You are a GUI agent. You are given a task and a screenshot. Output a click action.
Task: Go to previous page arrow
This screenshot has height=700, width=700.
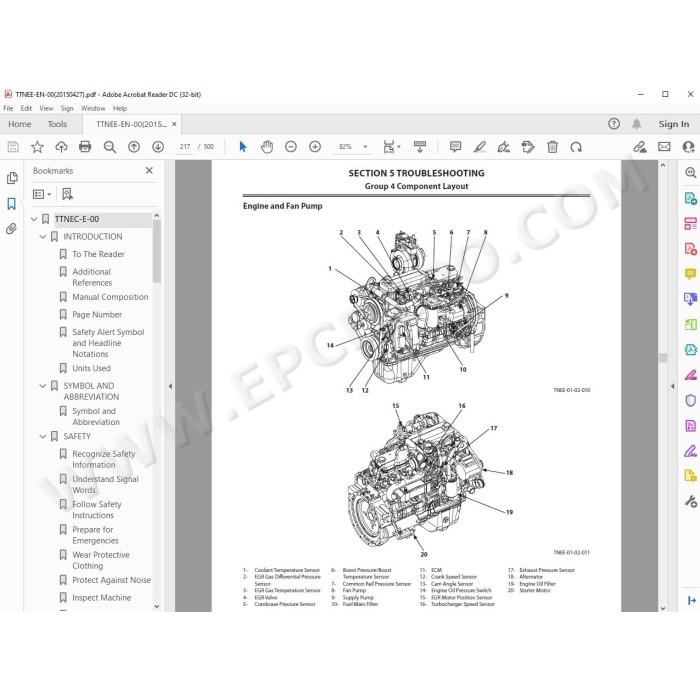coord(134,146)
